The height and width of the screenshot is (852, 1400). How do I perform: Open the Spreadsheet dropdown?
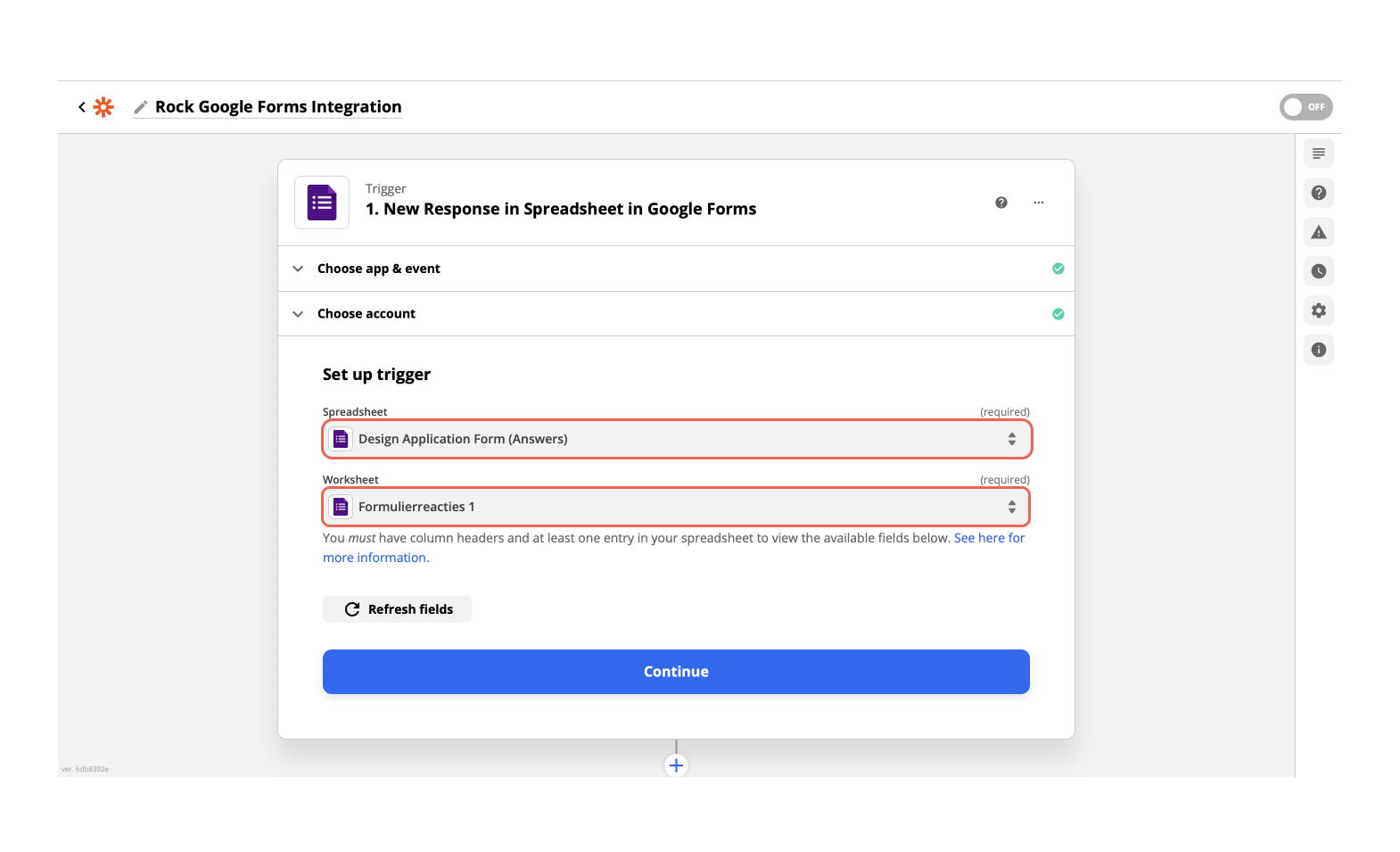pos(676,439)
